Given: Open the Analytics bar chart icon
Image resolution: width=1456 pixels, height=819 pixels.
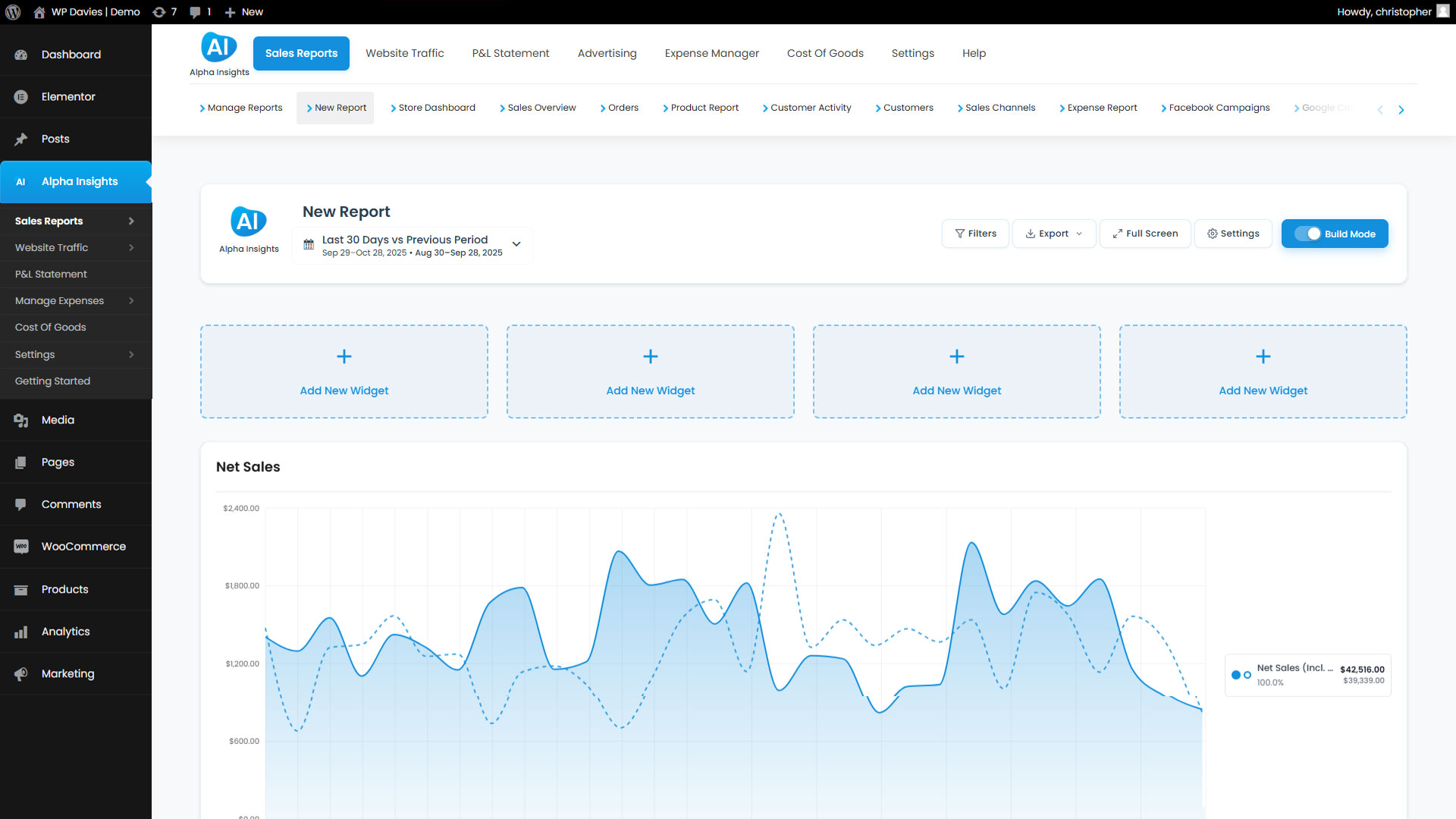Looking at the screenshot, I should pyautogui.click(x=21, y=632).
